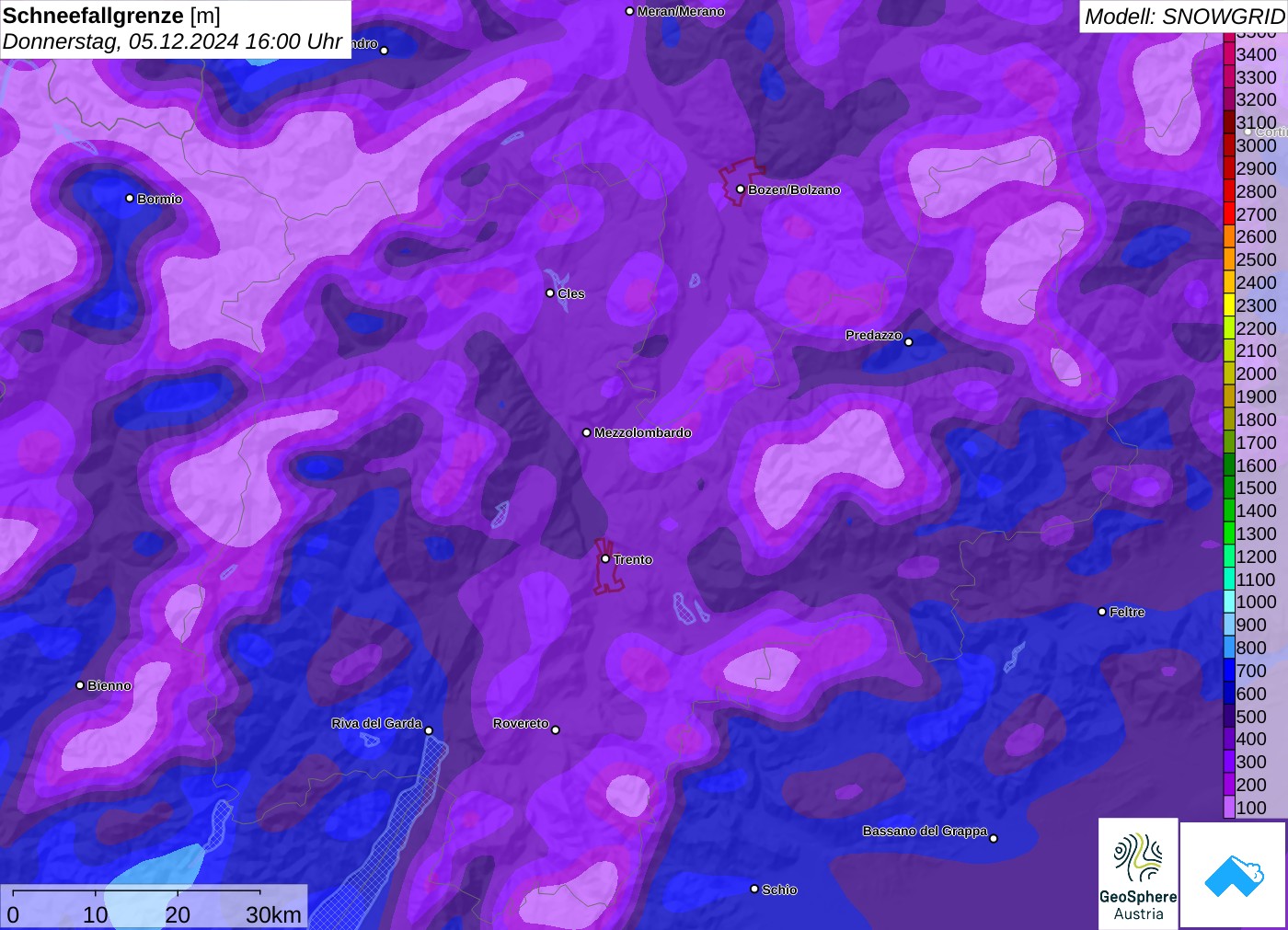Click the Bozen/Bolzano city marker
Screen dimensions: 1288x930
tap(741, 189)
